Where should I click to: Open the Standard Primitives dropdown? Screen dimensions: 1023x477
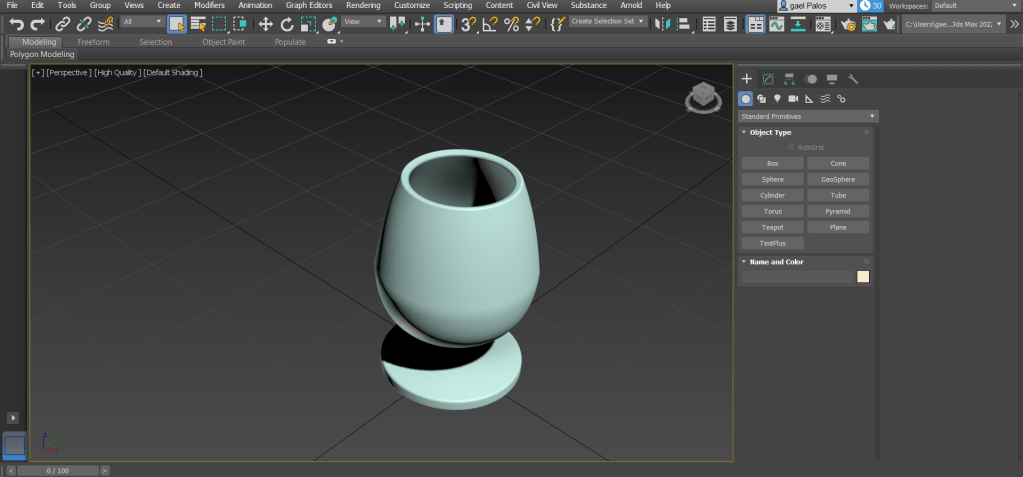(x=807, y=116)
